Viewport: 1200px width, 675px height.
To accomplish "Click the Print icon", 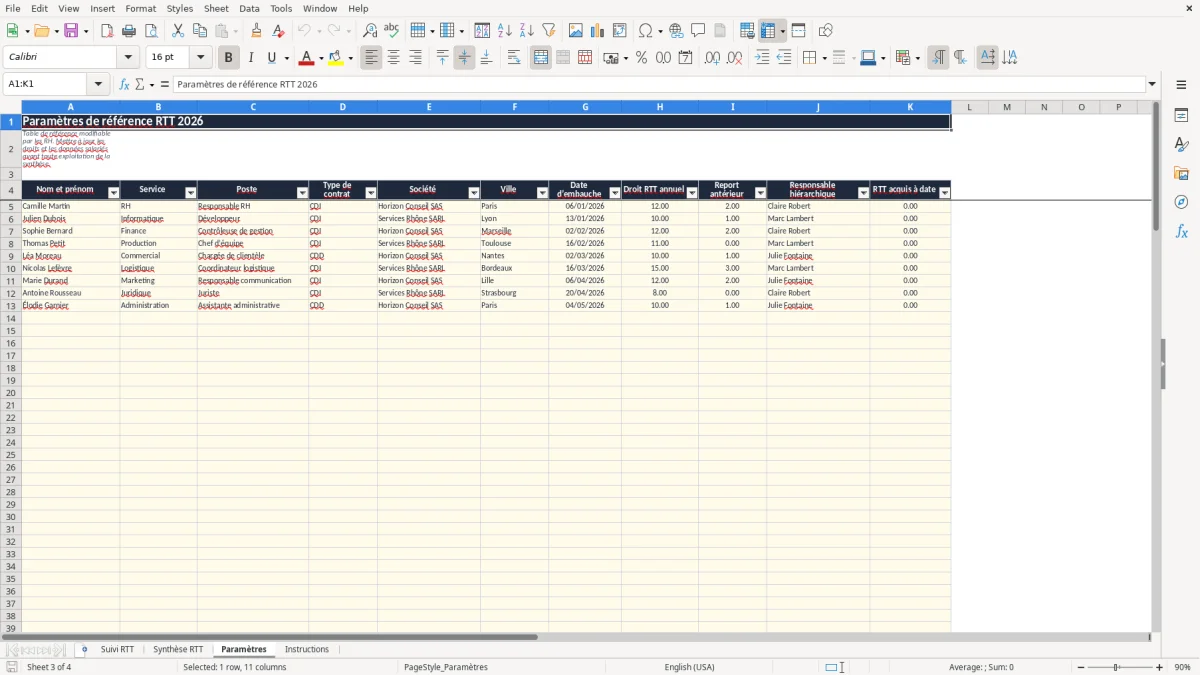I will tap(129, 31).
